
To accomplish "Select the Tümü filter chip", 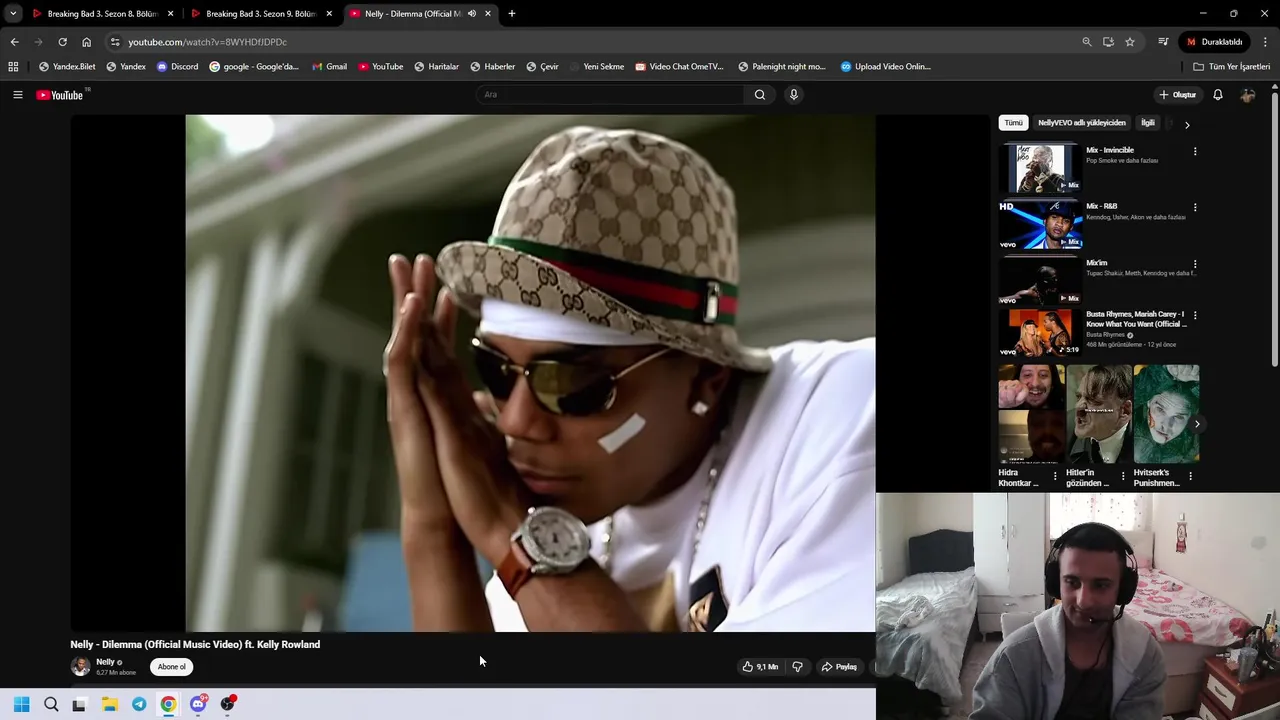I will click(x=1014, y=123).
